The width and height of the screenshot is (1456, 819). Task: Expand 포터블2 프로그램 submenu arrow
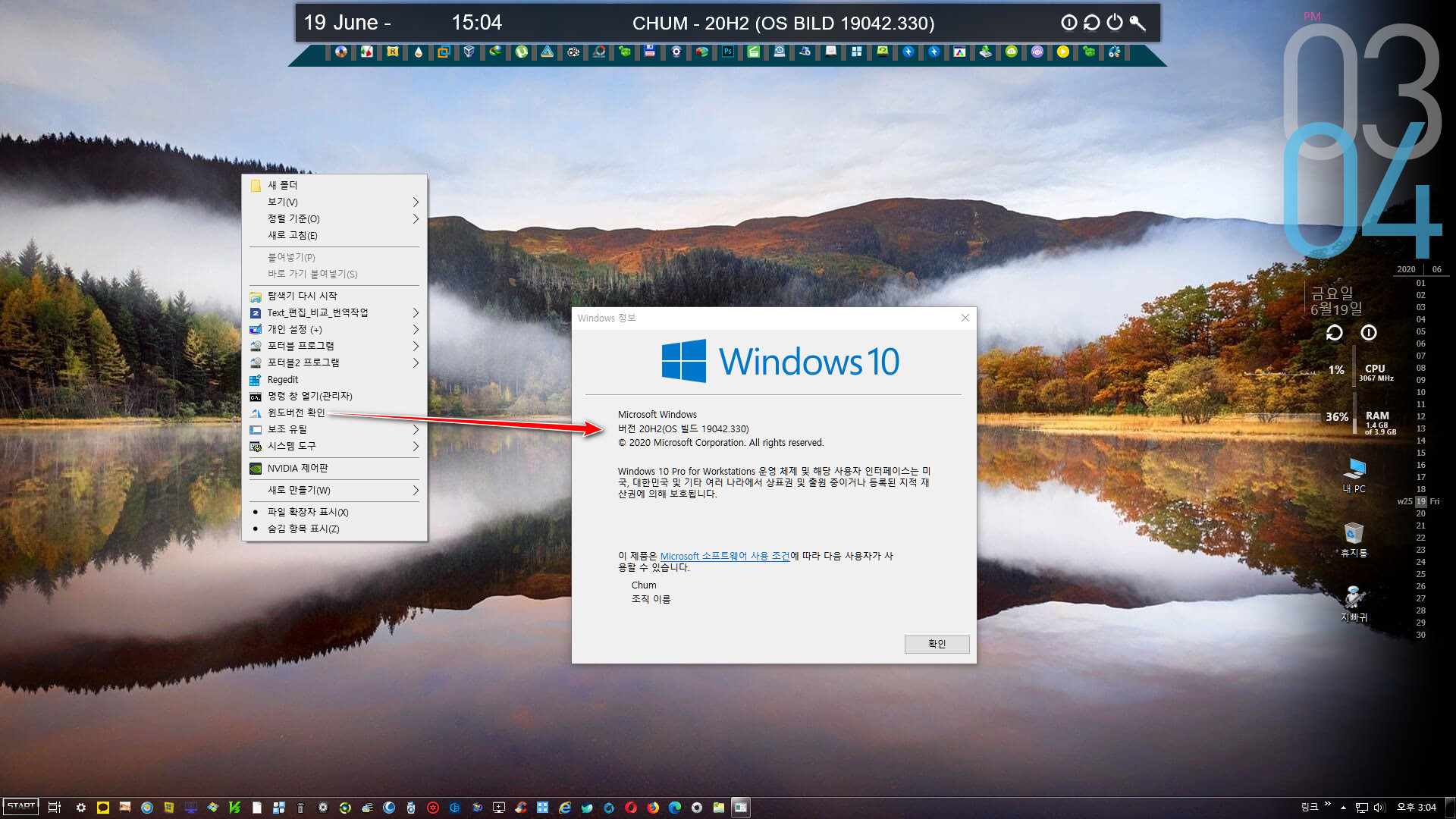[x=416, y=362]
